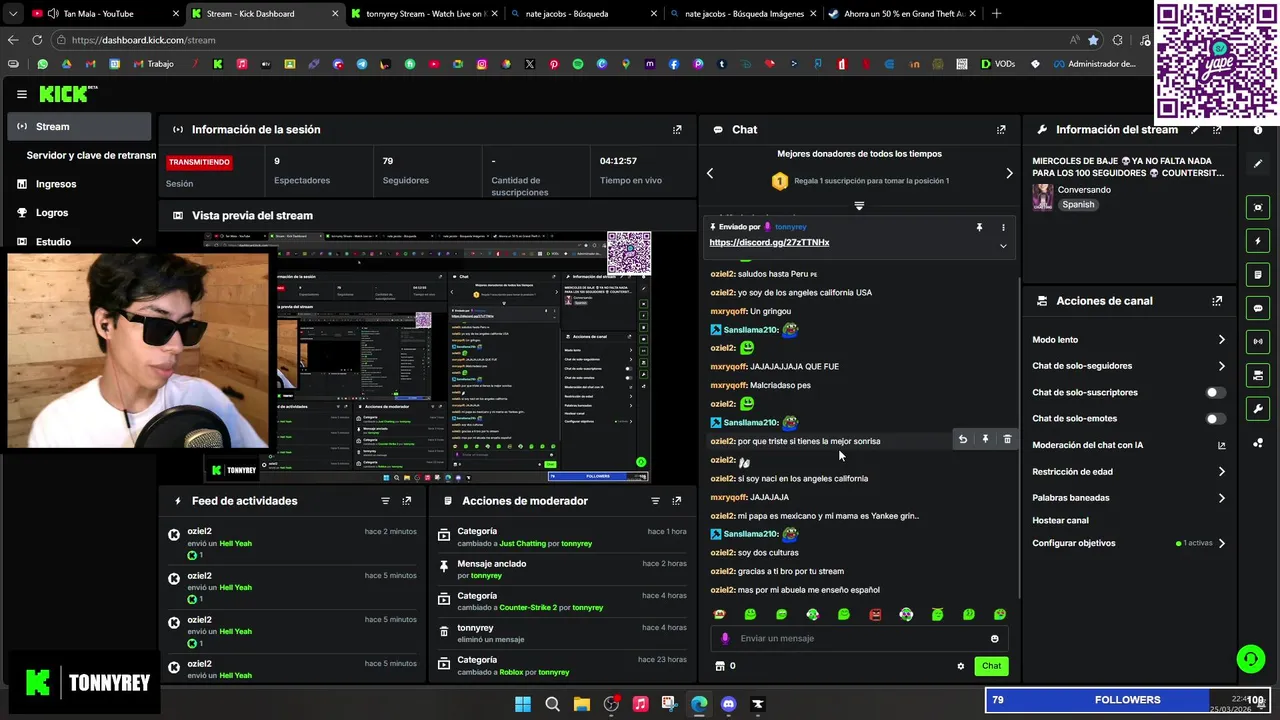
Task: Edit stream info with the pencil icon in header
Action: click(1195, 129)
